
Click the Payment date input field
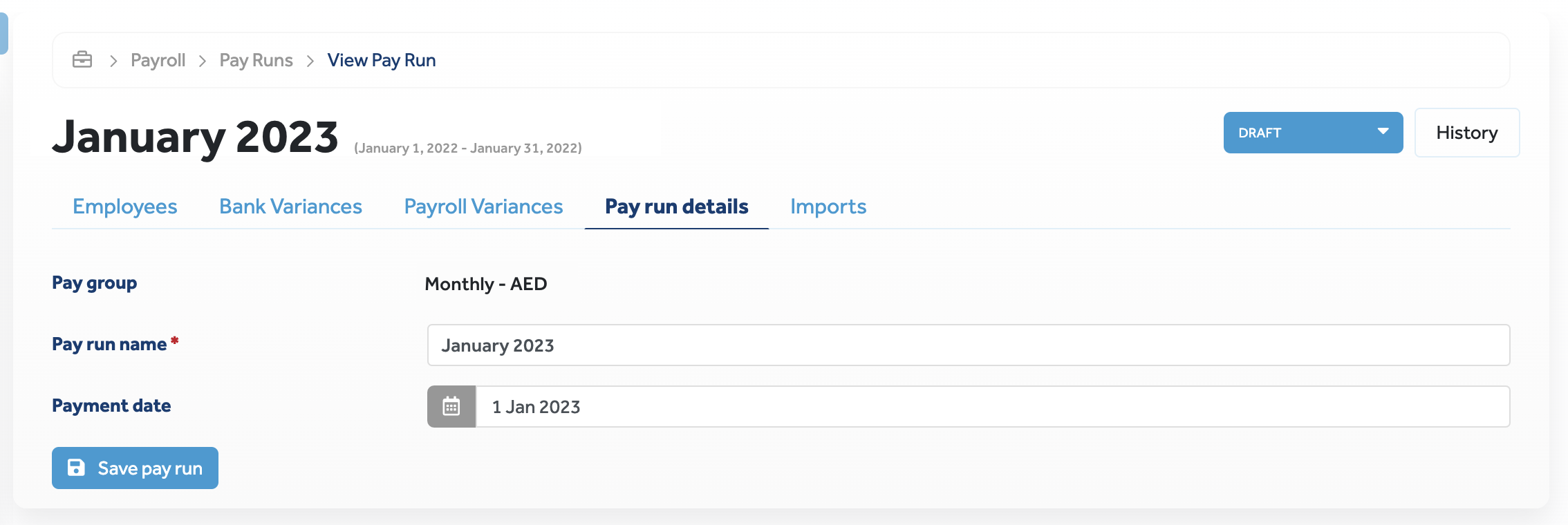click(x=993, y=407)
